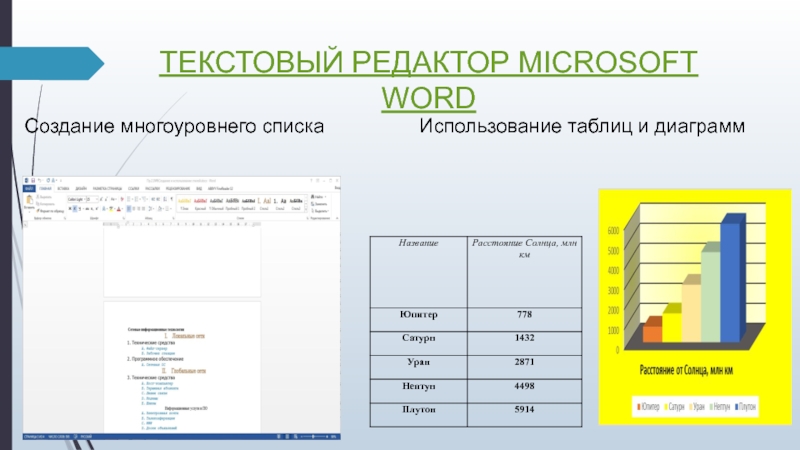Click the Cut (Вырезать) command
The width and height of the screenshot is (800, 450).
point(44,197)
